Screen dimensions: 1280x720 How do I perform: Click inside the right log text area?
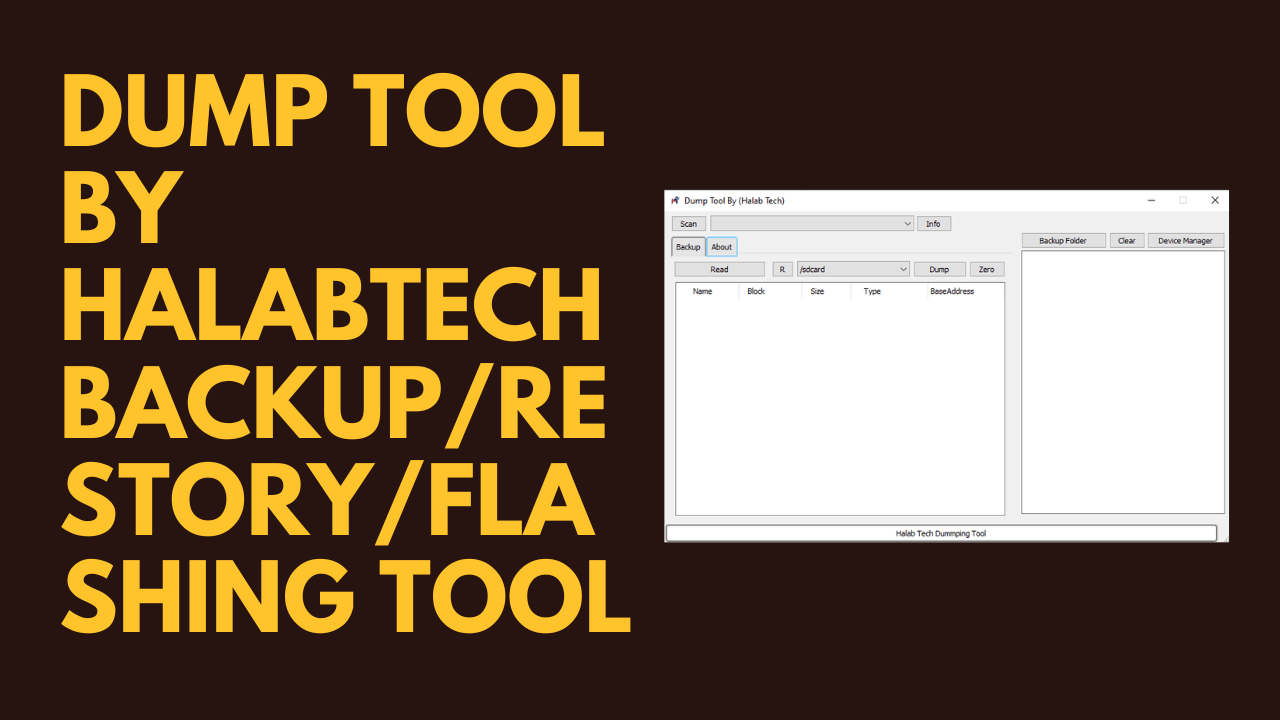pyautogui.click(x=1123, y=382)
